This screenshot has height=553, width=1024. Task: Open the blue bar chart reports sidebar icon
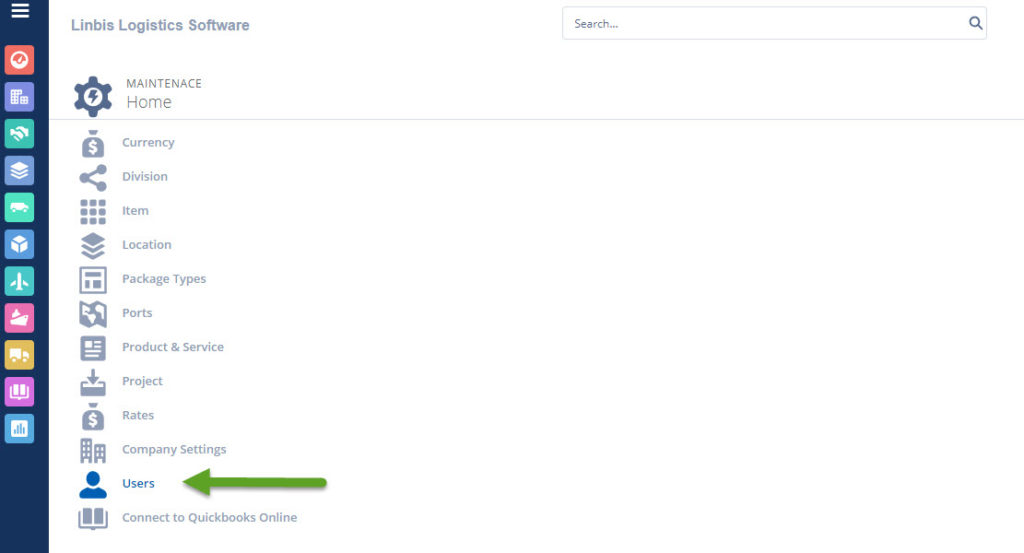click(20, 429)
